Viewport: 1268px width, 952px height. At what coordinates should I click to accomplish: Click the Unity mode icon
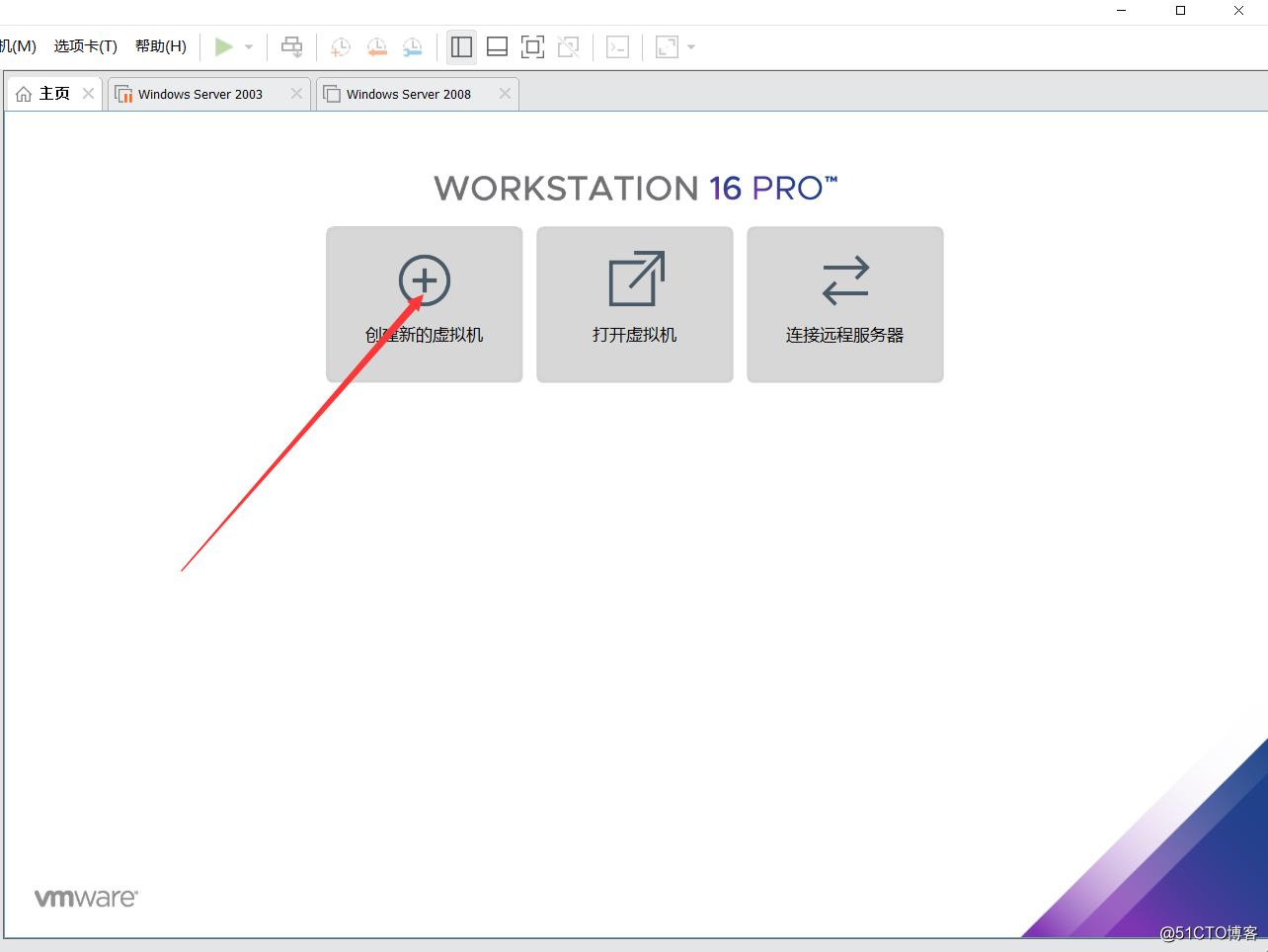569,46
